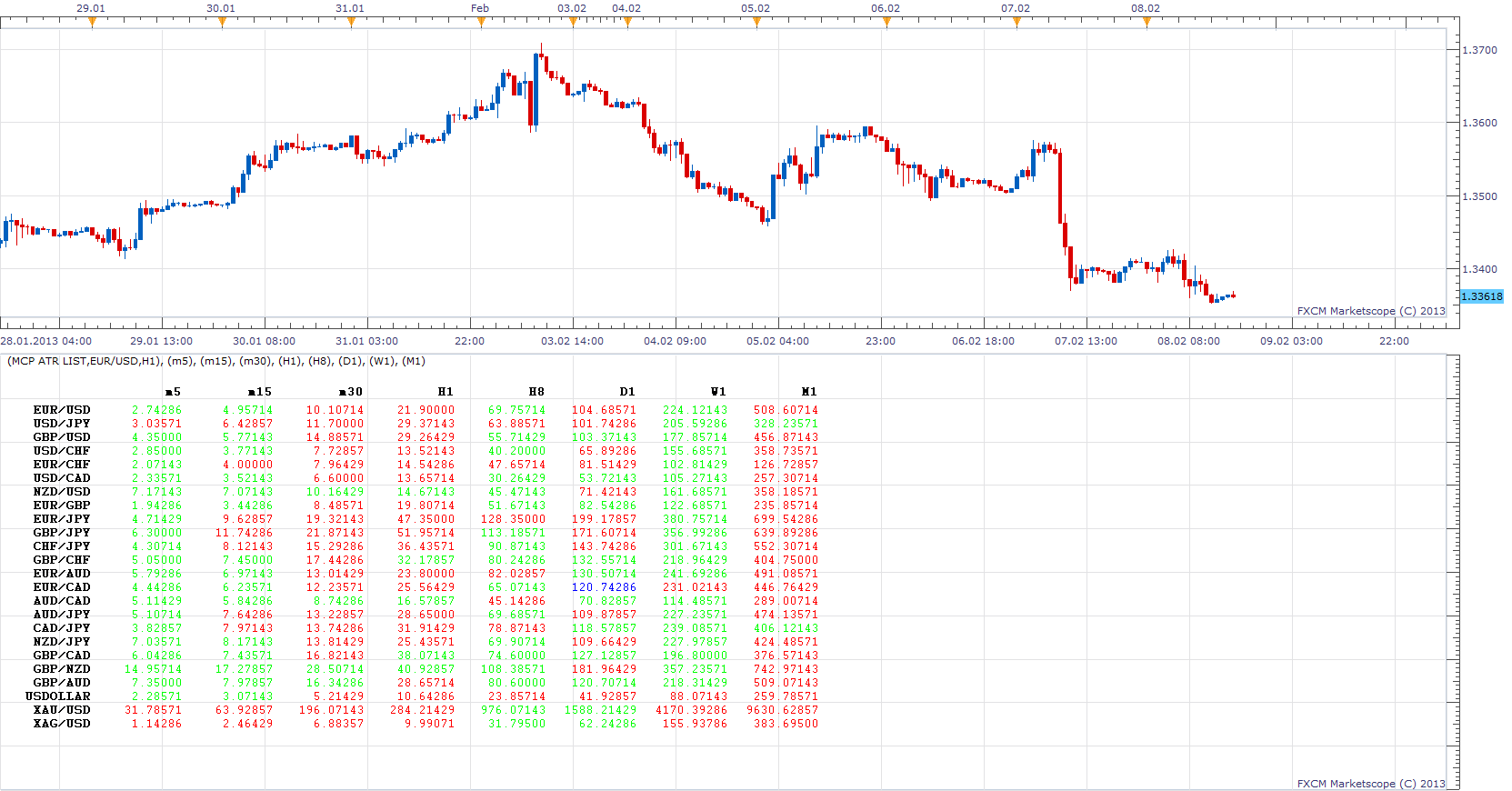1512x791 pixels.
Task: Click the 29.01 orange day marker
Action: coord(92,23)
